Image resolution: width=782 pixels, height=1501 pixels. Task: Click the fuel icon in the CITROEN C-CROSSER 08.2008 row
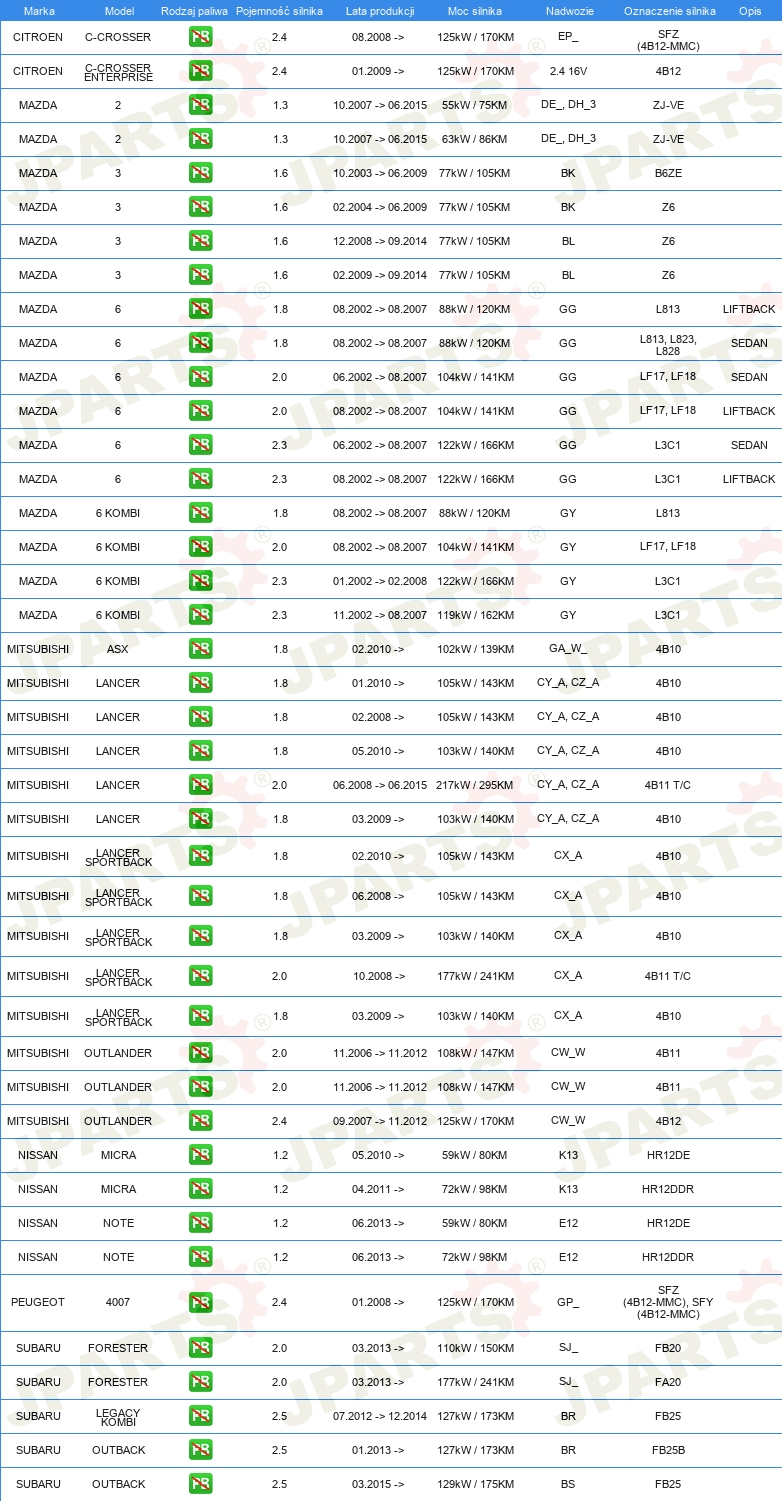click(200, 37)
